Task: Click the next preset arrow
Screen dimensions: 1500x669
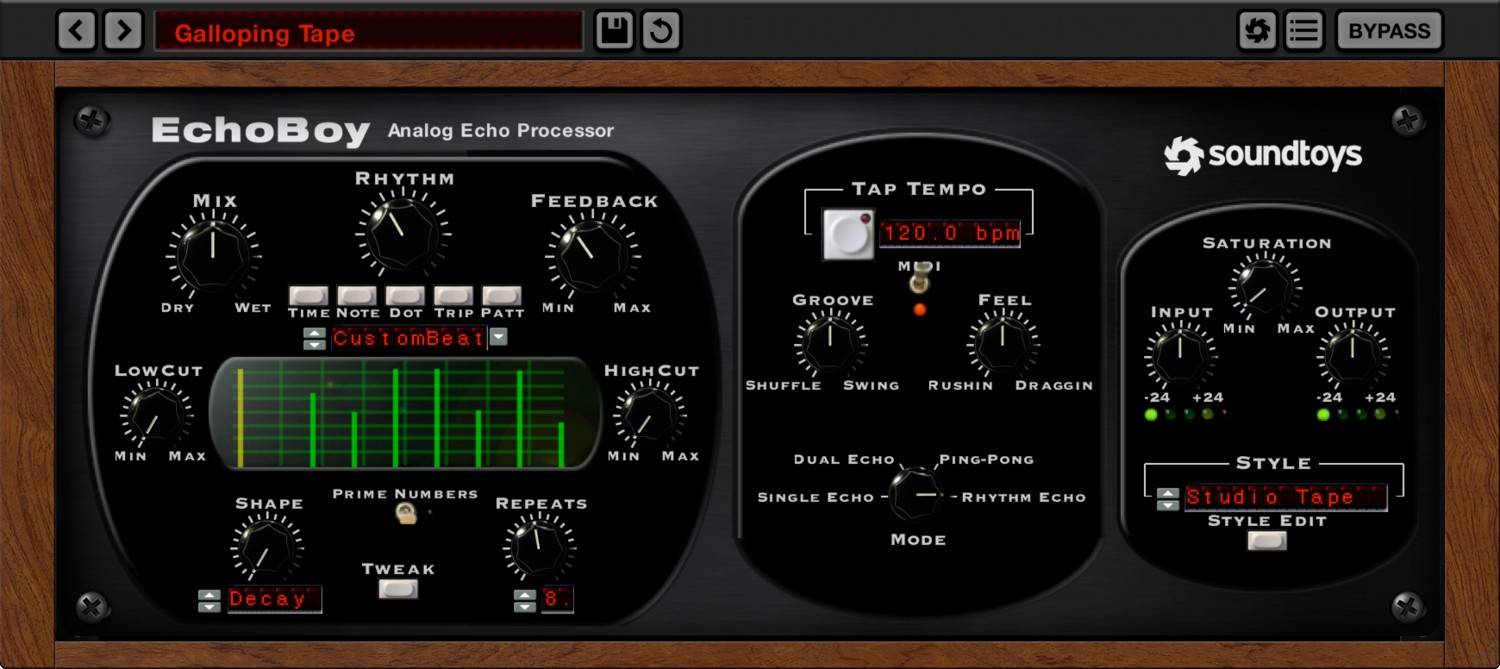Action: [123, 31]
